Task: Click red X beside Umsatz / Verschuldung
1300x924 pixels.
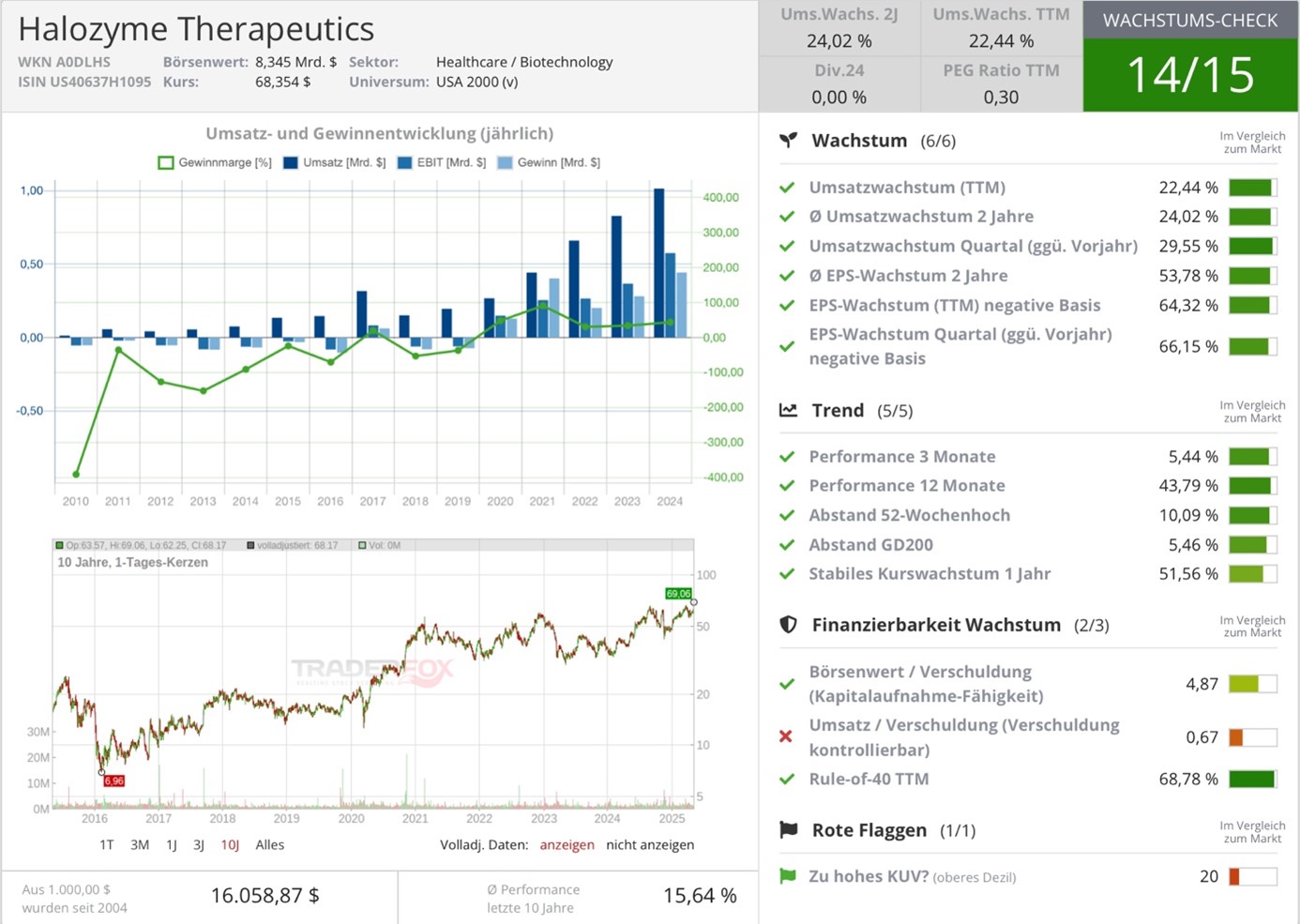Action: coord(787,736)
